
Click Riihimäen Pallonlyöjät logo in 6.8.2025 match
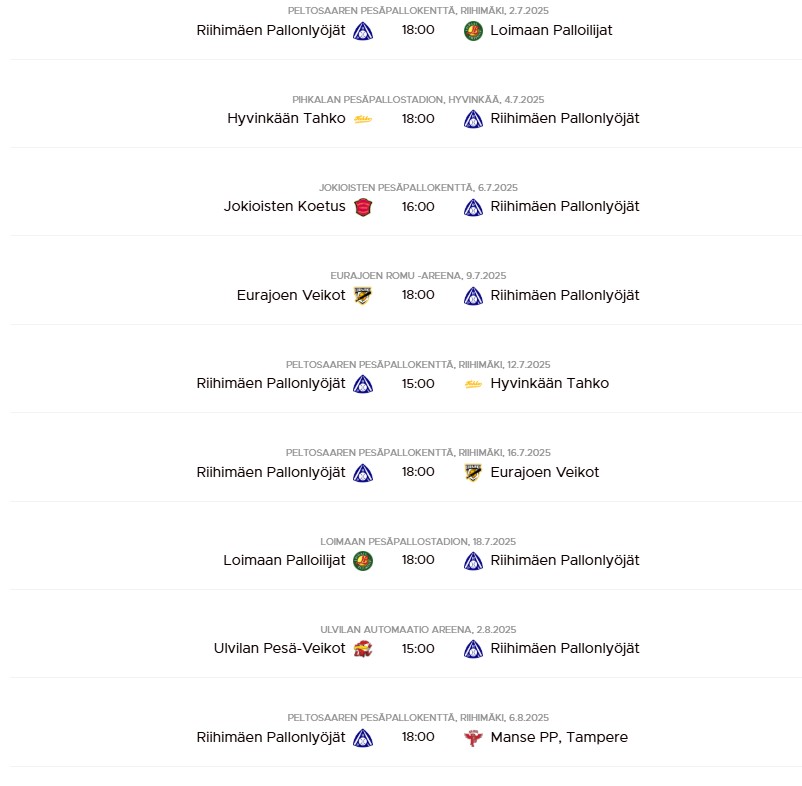click(x=363, y=737)
